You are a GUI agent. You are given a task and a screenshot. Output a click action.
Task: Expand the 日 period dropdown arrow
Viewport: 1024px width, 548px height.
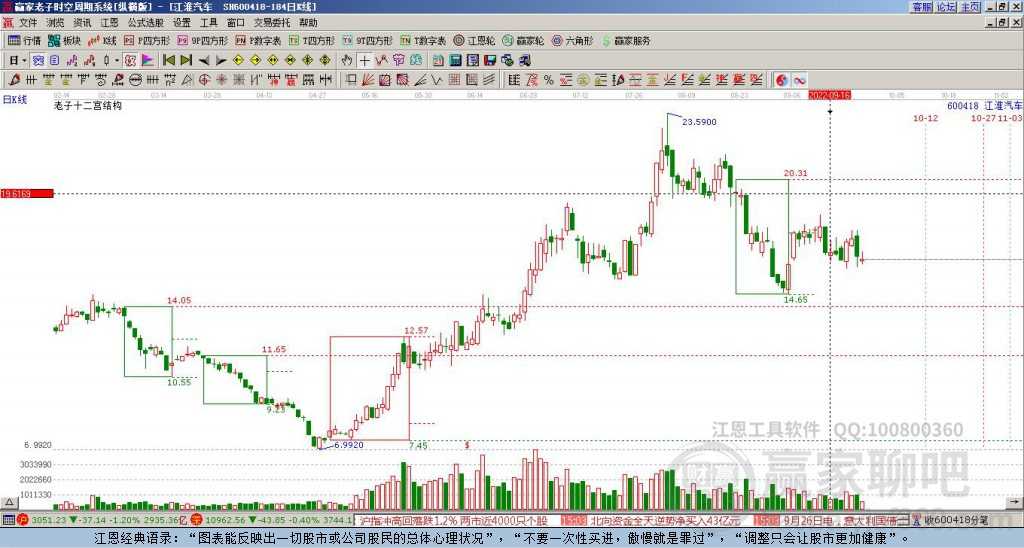[24, 60]
